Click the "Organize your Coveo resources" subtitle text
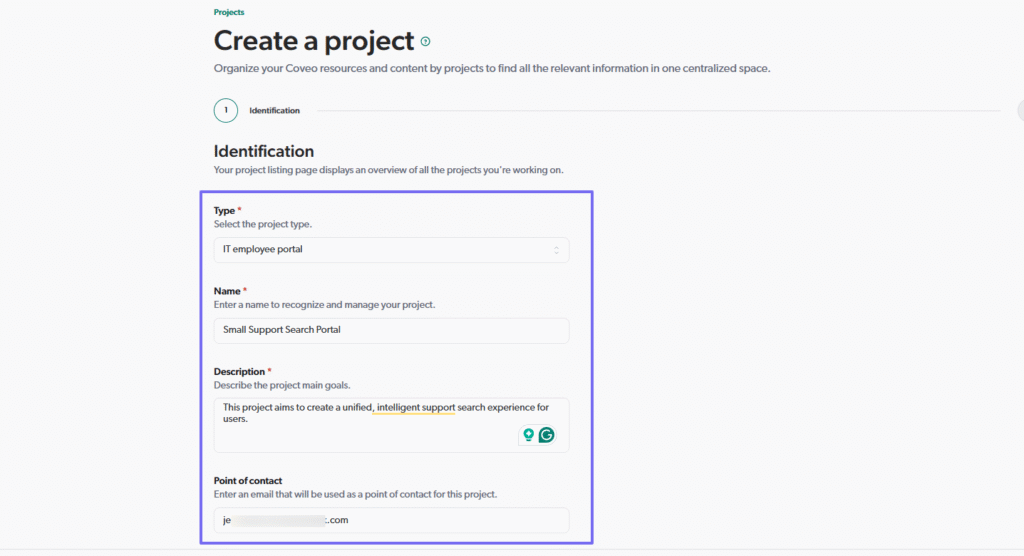The image size is (1024, 556). coord(492,69)
